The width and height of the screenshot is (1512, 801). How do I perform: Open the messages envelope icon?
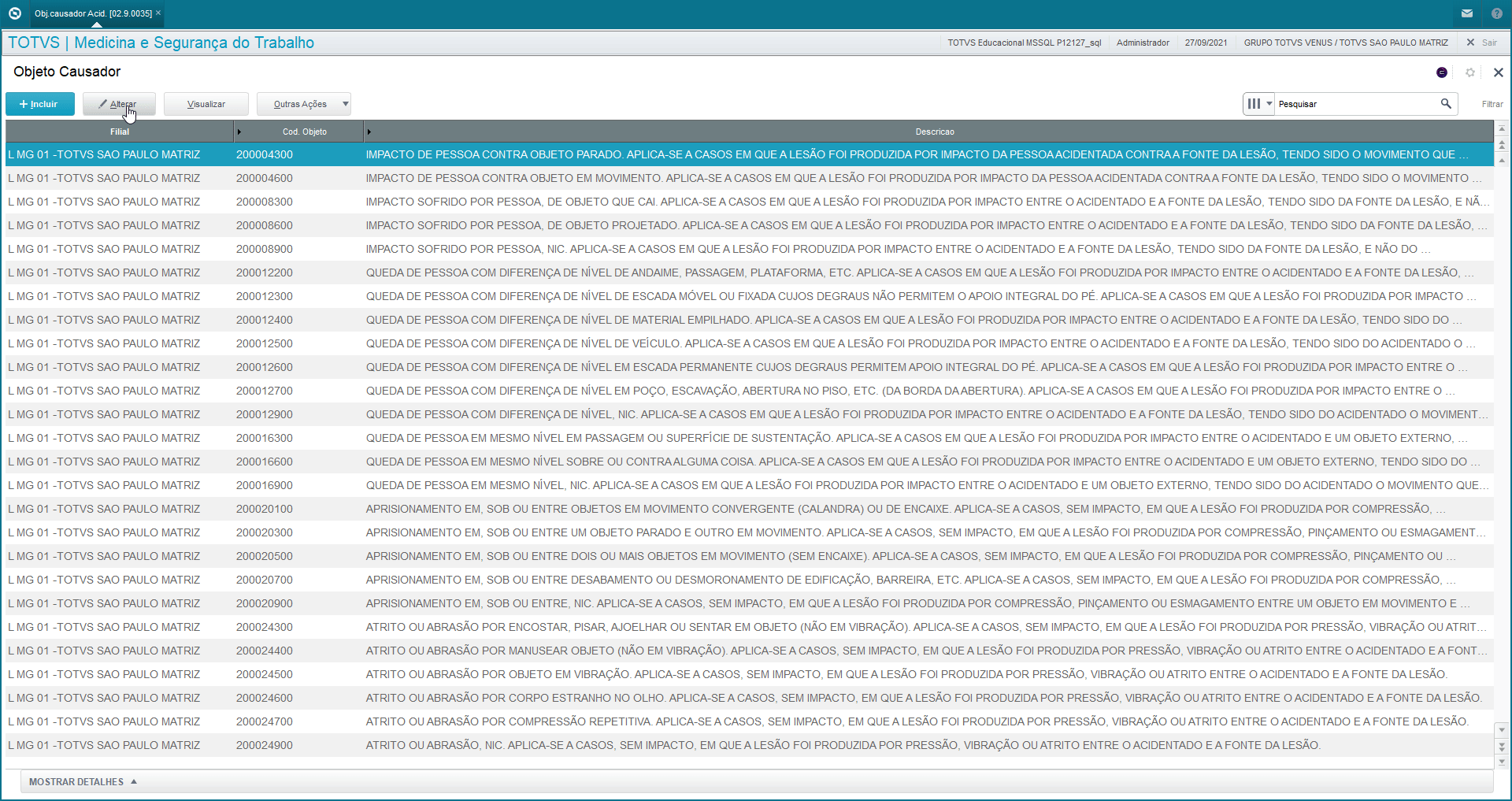(x=1467, y=13)
